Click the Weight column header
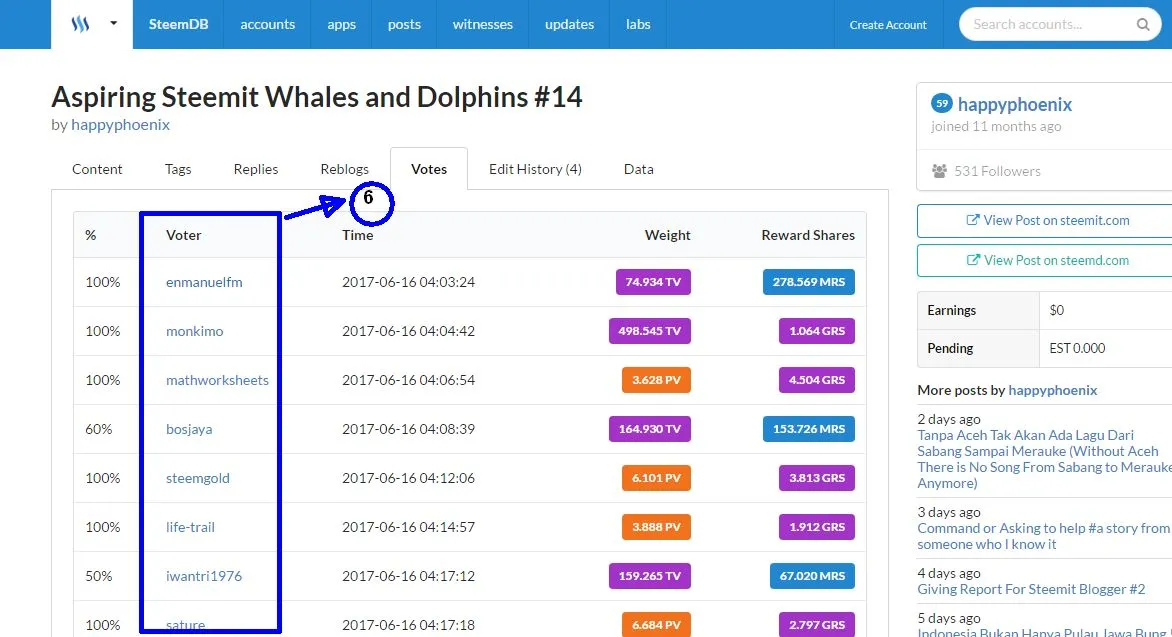Viewport: 1172px width, 637px height. tap(667, 235)
